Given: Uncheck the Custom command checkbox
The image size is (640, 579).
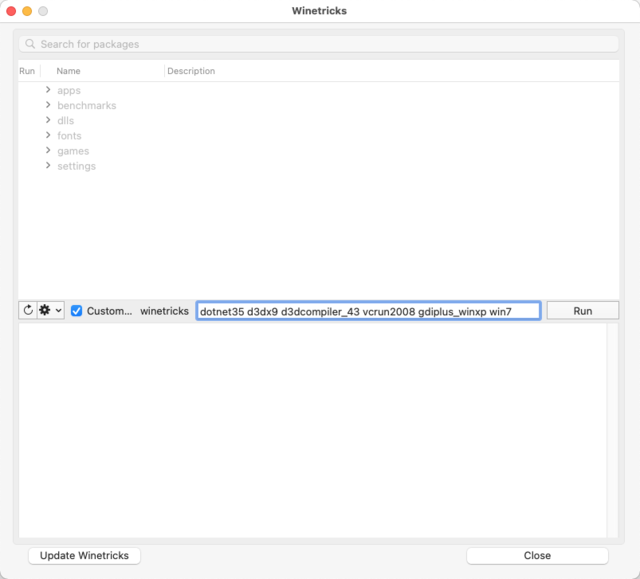Looking at the screenshot, I should coord(76,311).
